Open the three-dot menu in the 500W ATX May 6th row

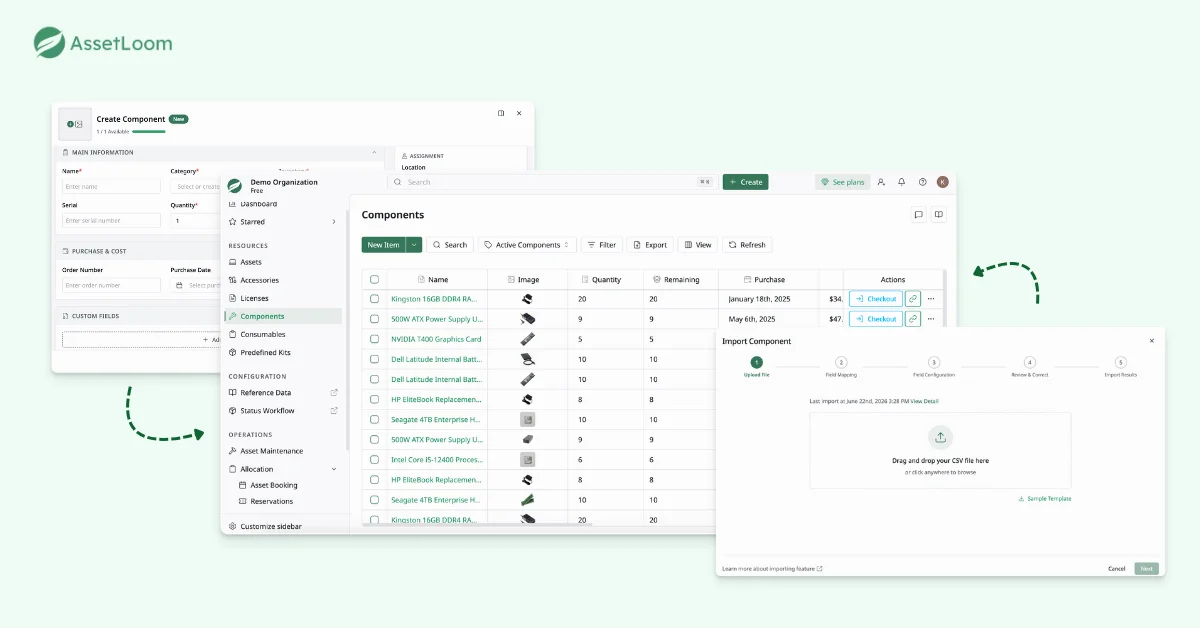931,319
